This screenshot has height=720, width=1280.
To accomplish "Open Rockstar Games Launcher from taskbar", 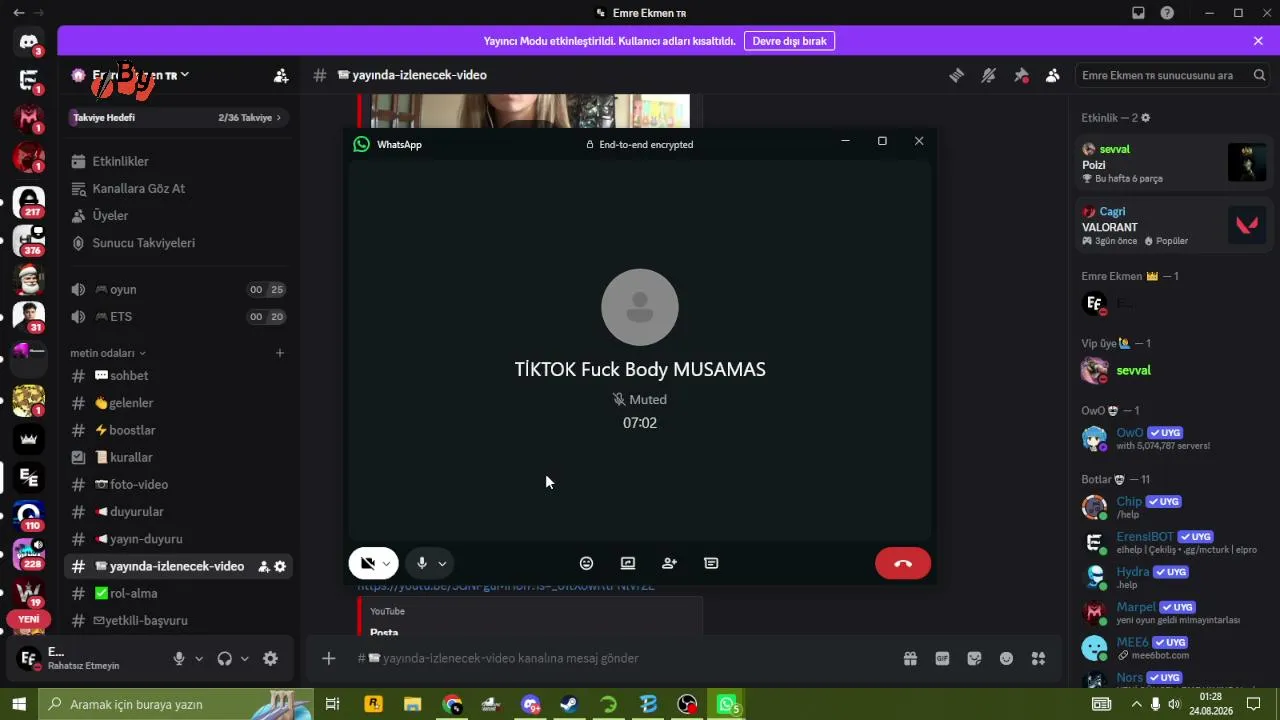I will click(373, 704).
